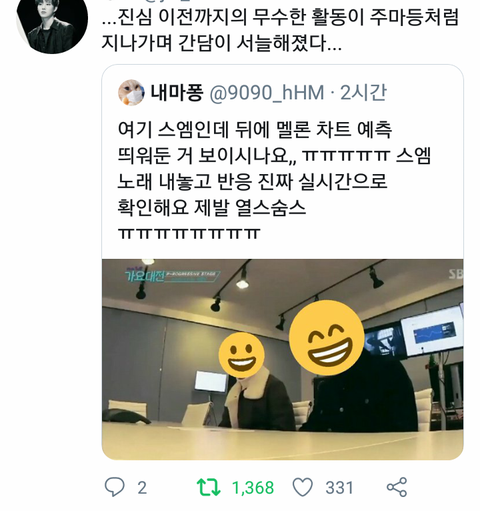Screen dimensions: 480x511
Task: Open the quoted tweet text about 멜론 차트
Action: tap(274, 181)
